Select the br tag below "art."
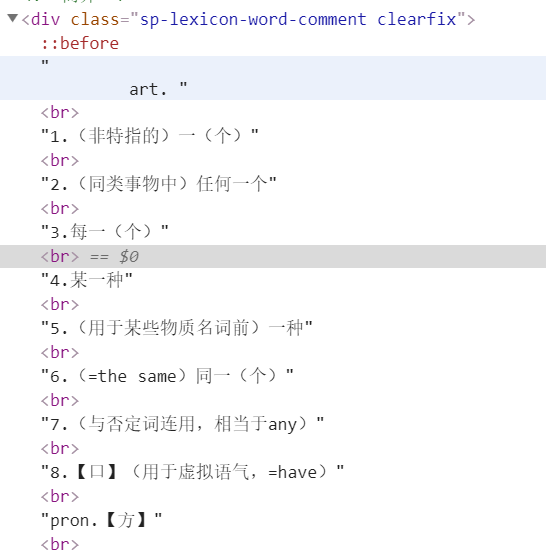546x556 pixels. (x=60, y=112)
